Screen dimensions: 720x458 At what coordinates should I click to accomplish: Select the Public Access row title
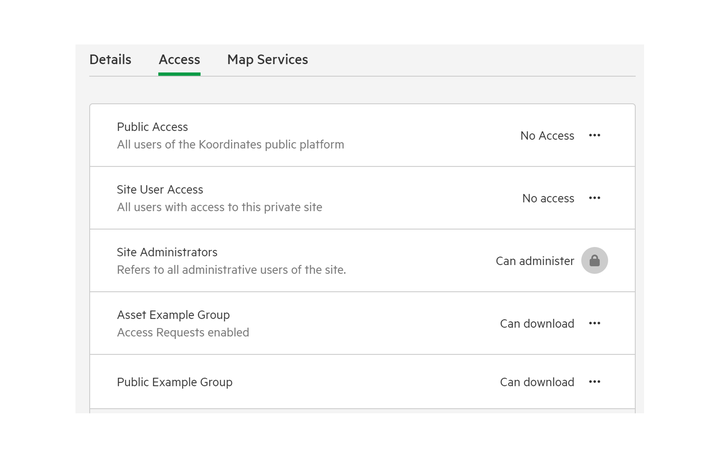[152, 127]
